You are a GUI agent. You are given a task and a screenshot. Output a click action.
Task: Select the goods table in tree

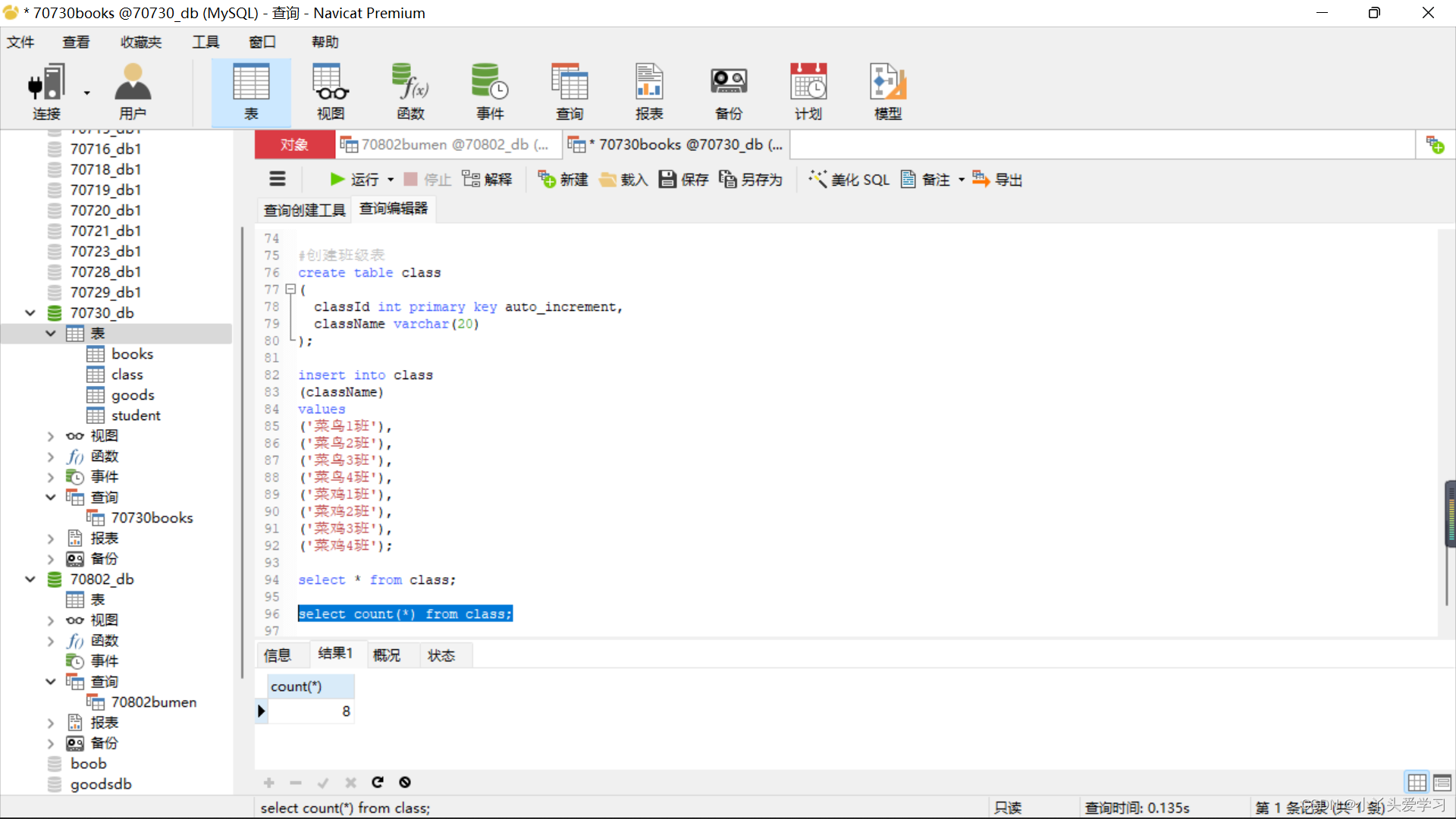(x=133, y=395)
